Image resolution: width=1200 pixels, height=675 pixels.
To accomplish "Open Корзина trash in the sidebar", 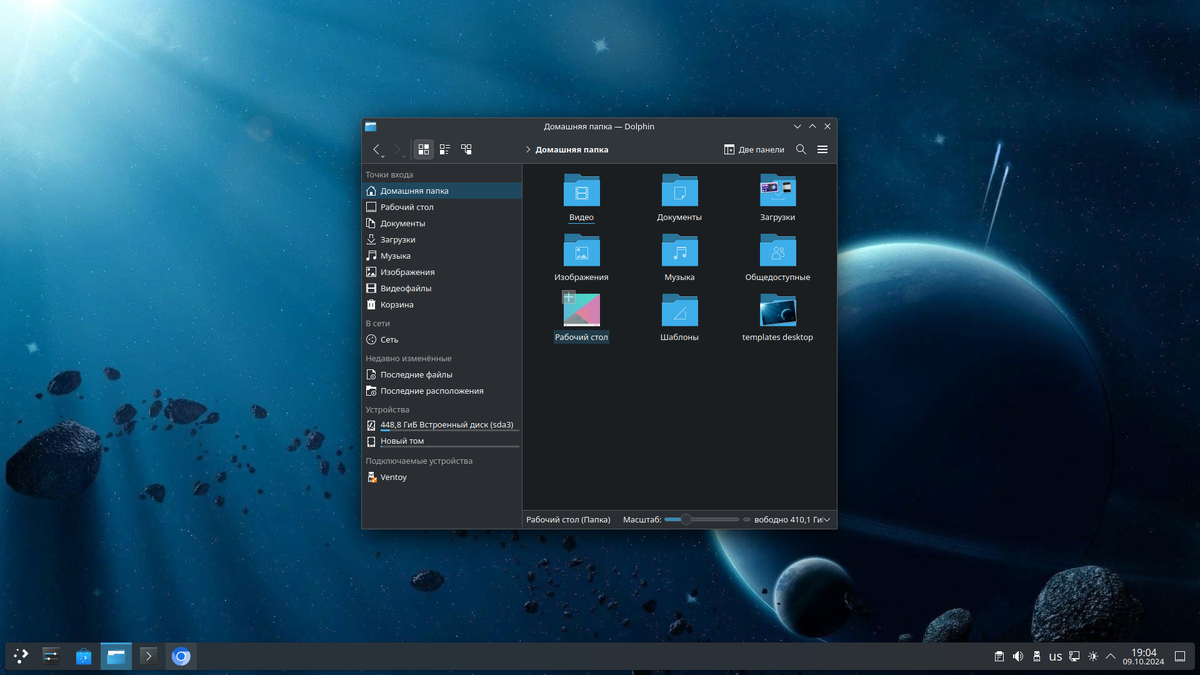I will (x=442, y=304).
